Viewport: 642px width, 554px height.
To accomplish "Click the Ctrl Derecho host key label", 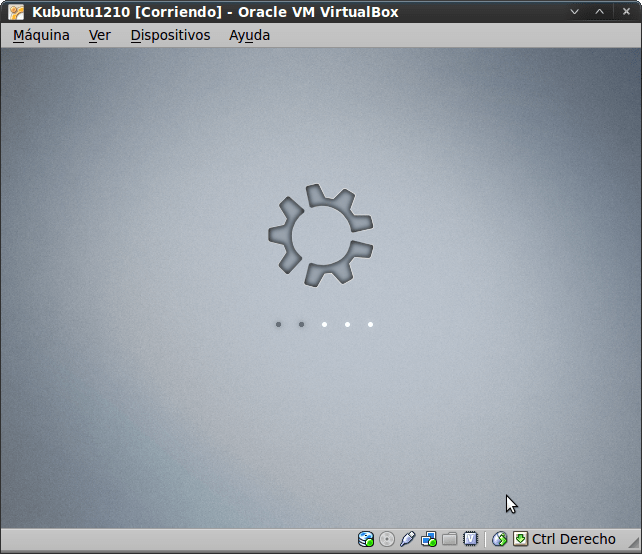I will tap(574, 539).
